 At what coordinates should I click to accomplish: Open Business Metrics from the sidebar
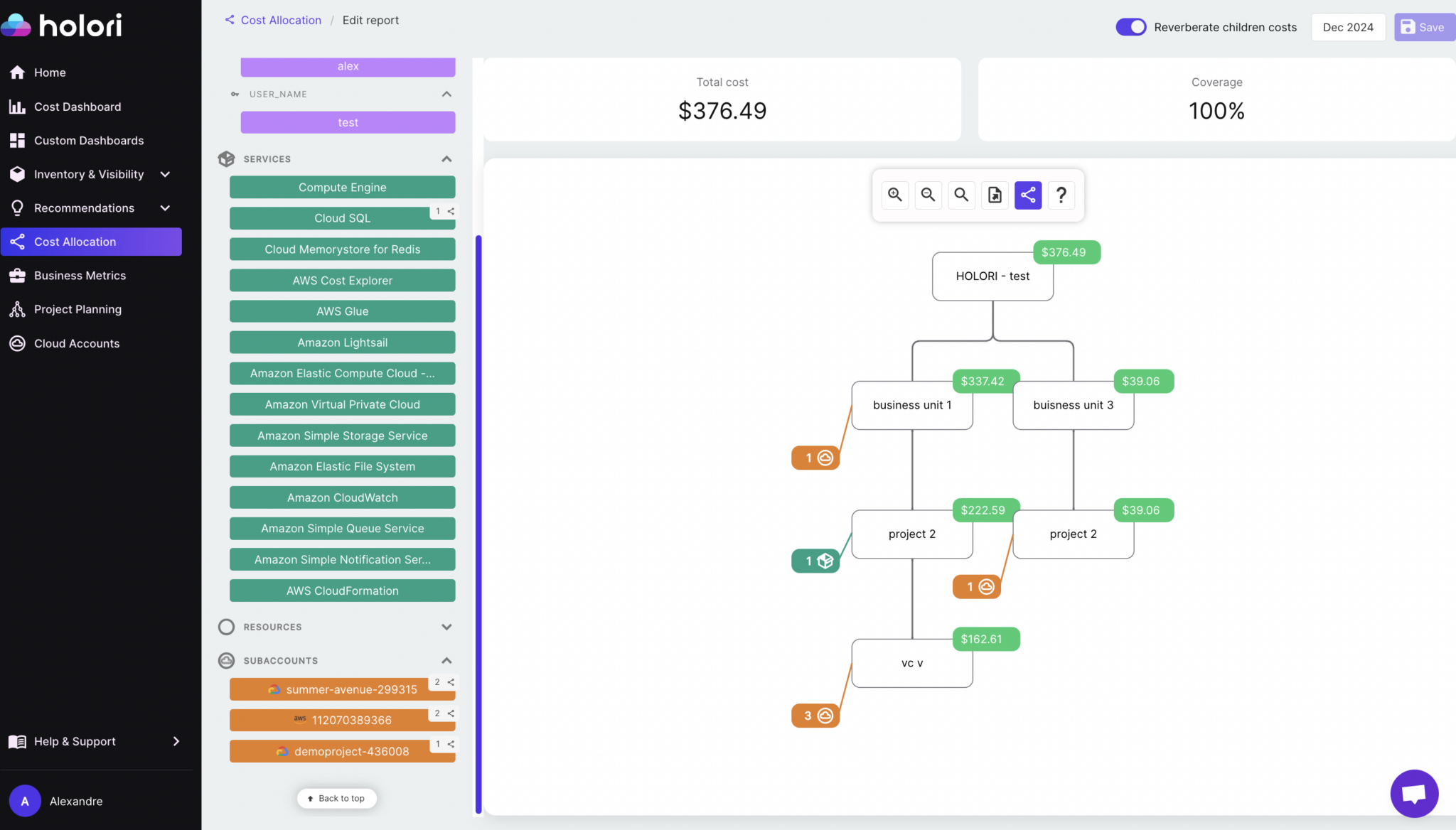78,275
